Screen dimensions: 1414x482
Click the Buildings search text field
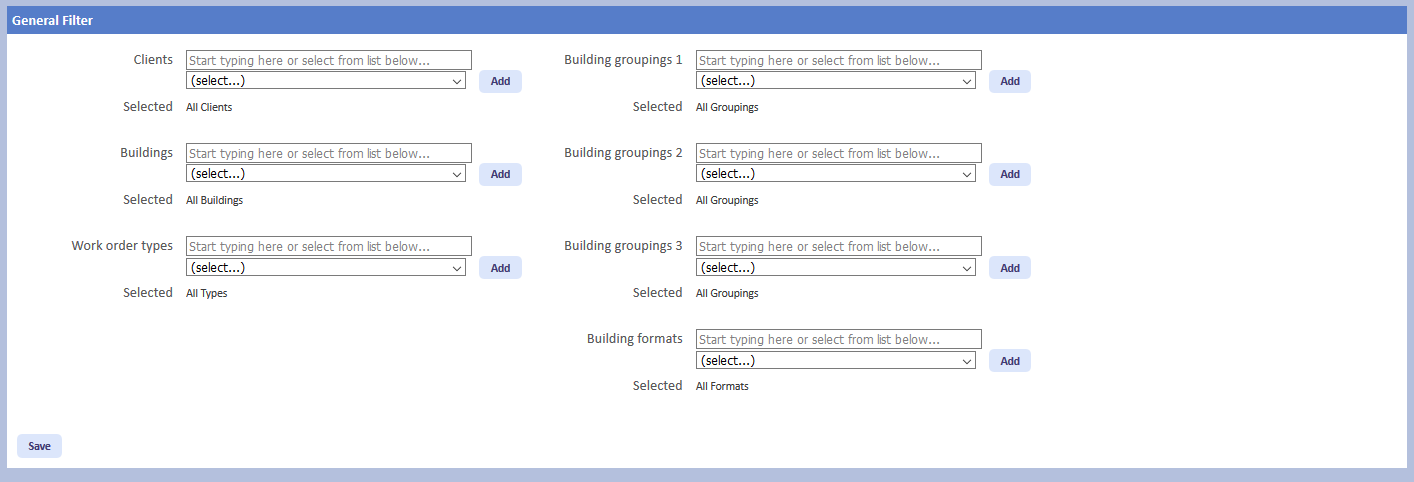328,153
